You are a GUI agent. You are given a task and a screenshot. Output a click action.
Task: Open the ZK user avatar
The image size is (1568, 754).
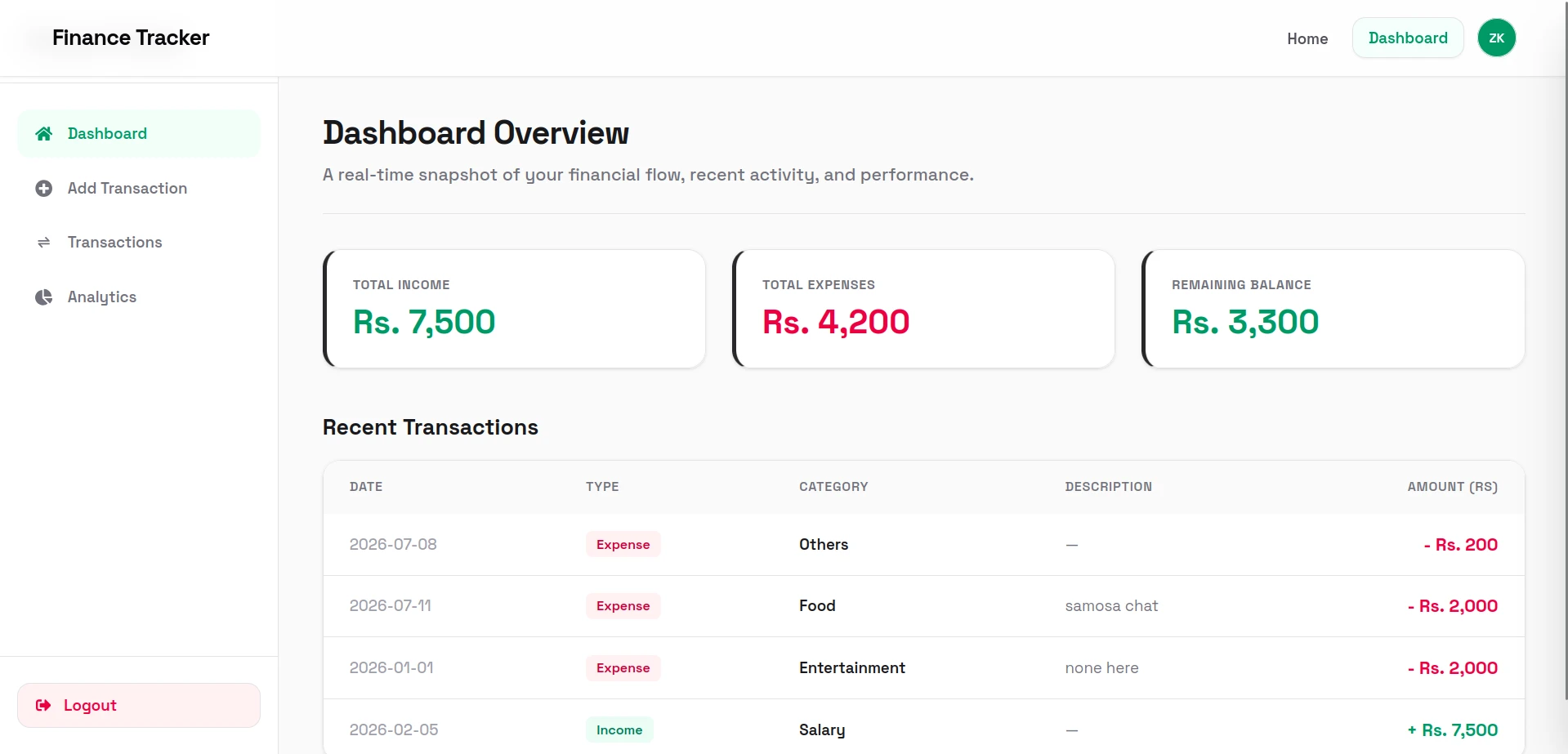[1496, 38]
